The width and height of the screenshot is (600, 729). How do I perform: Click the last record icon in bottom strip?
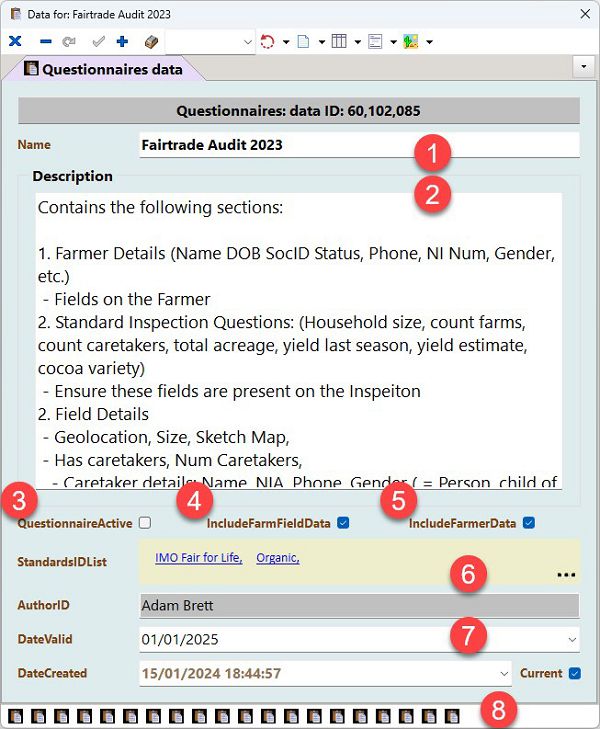452,716
